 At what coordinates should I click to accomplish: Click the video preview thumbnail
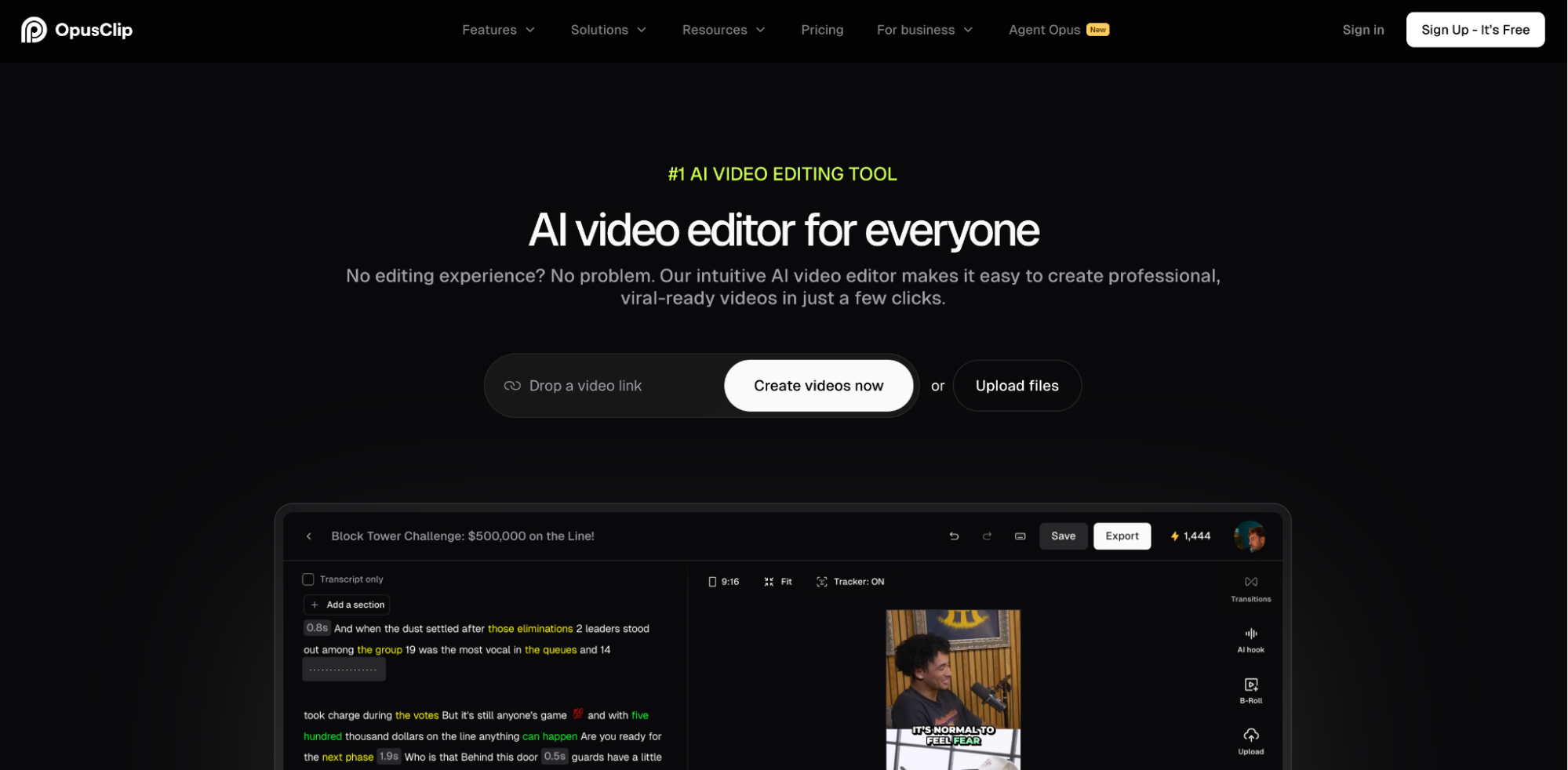953,690
